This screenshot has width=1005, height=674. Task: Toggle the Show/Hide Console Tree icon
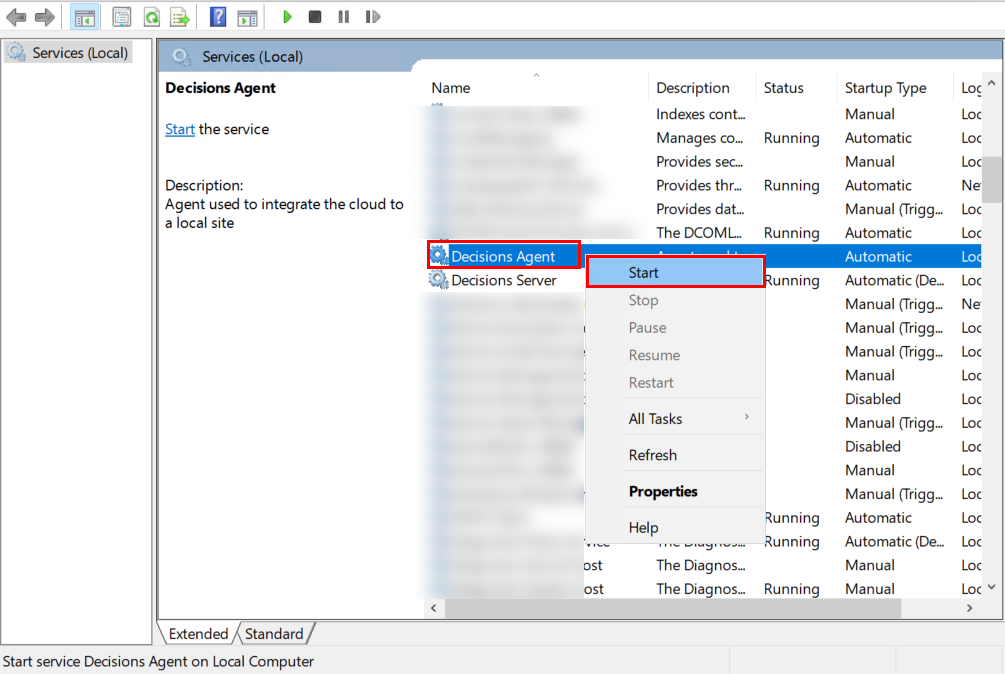click(x=85, y=17)
